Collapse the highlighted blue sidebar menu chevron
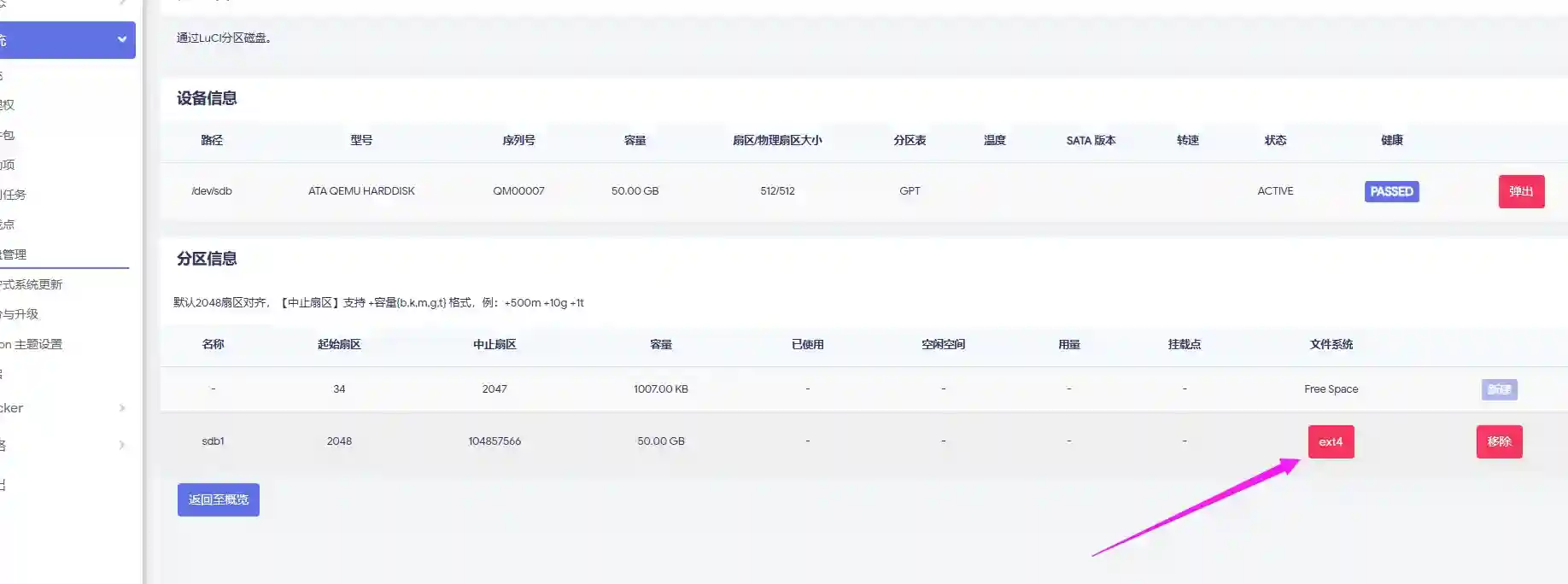This screenshot has width=1568, height=584. coord(122,39)
